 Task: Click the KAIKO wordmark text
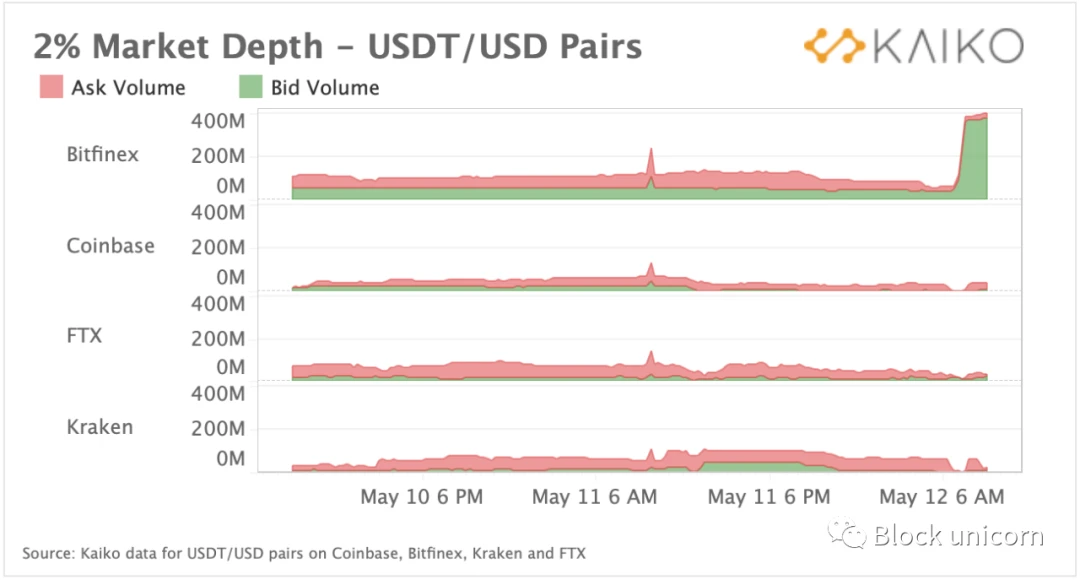coord(949,46)
